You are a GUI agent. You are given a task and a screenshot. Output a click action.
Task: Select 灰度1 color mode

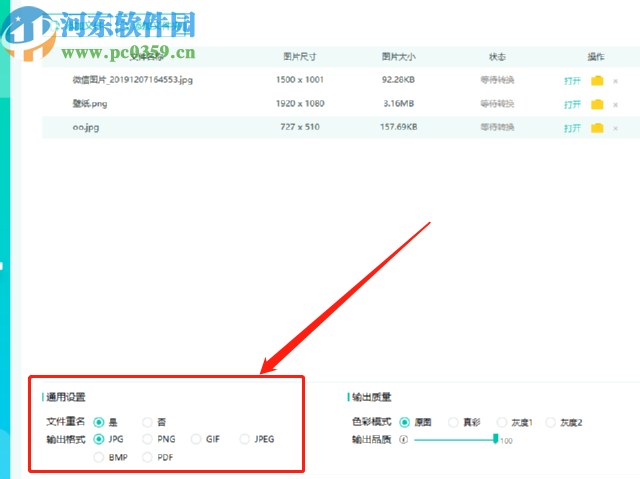[x=502, y=422]
